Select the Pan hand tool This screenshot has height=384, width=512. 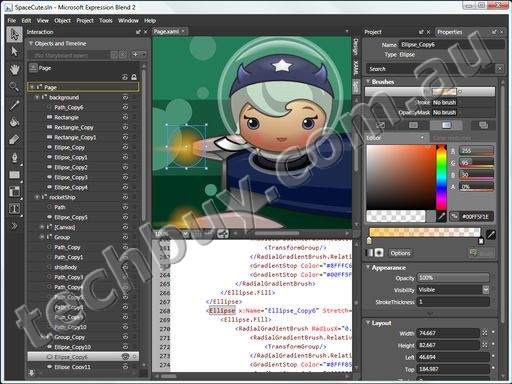click(14, 70)
